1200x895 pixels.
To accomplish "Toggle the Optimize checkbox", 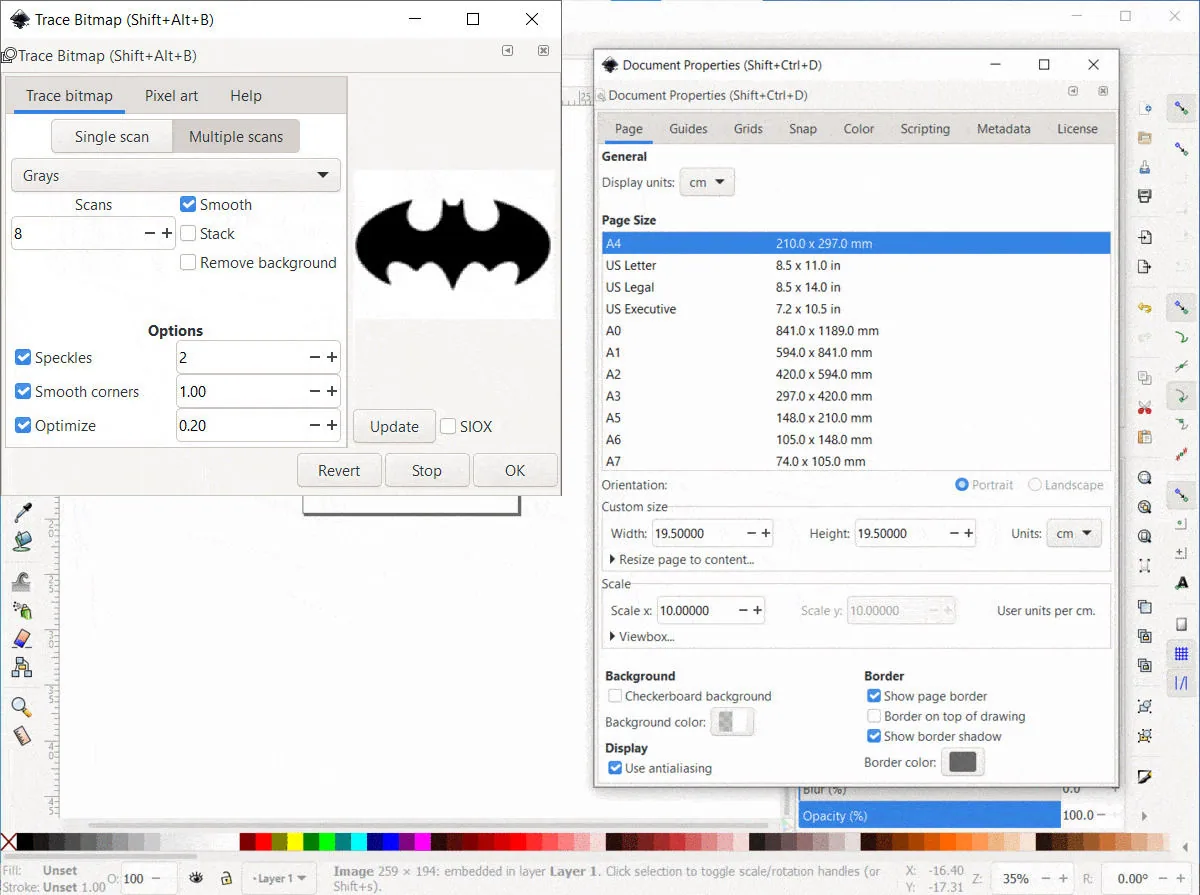I will (23, 425).
